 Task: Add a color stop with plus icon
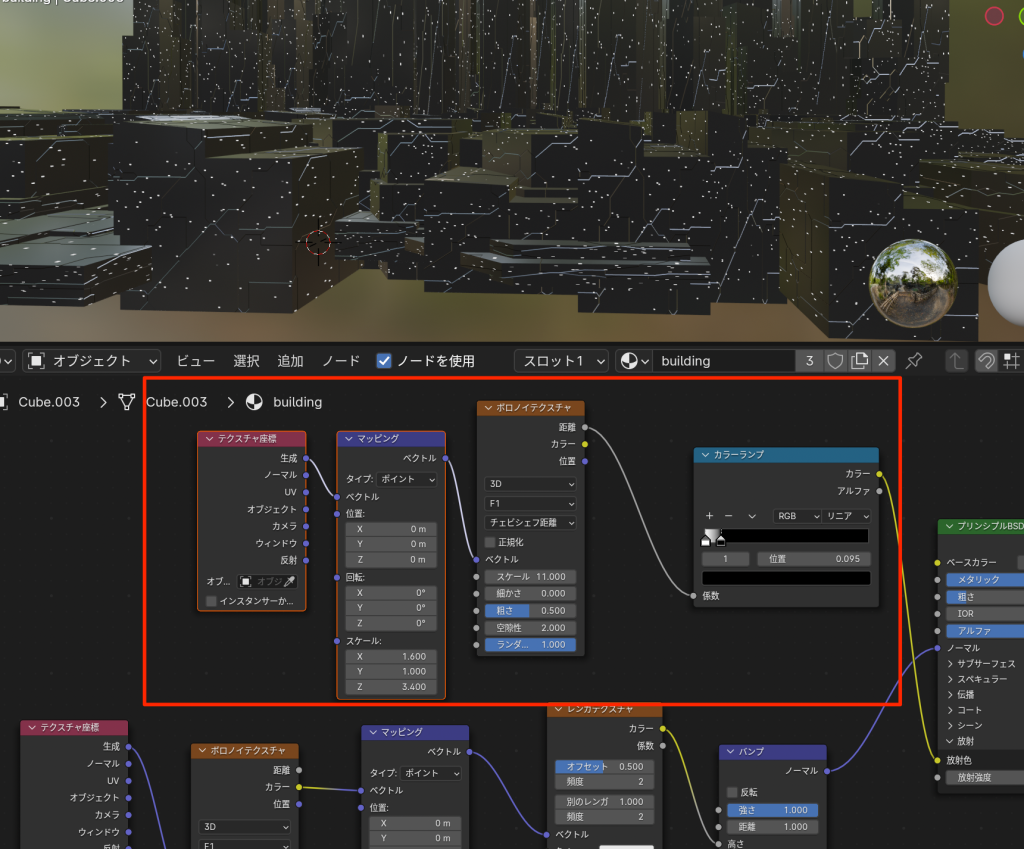(709, 516)
